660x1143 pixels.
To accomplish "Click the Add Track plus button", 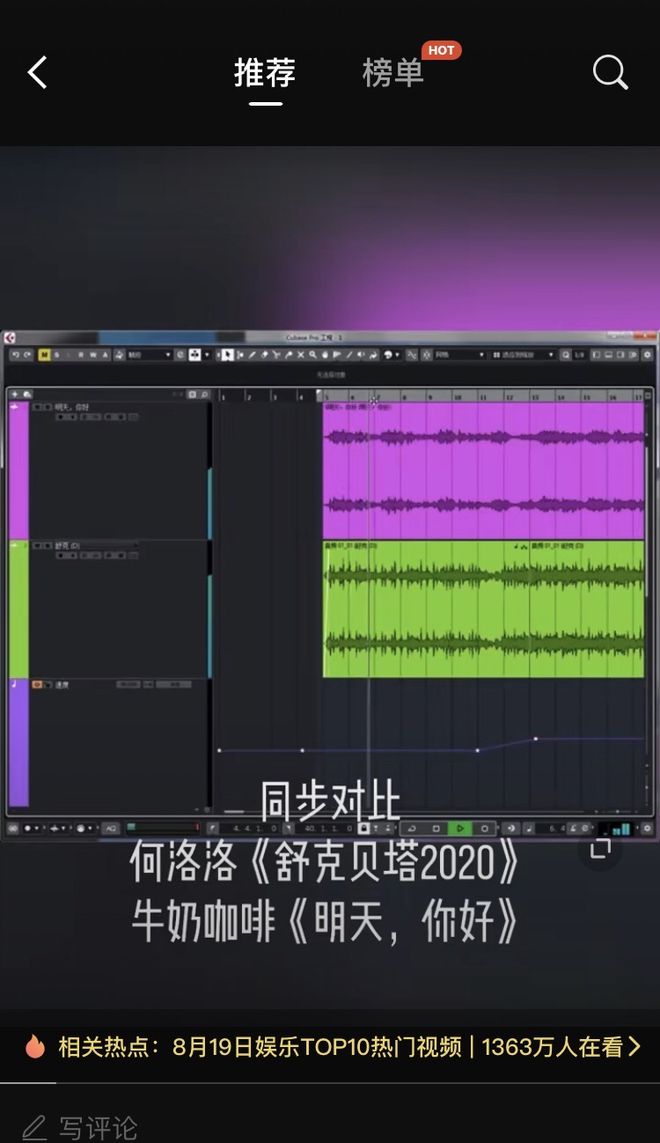I will 15,394.
